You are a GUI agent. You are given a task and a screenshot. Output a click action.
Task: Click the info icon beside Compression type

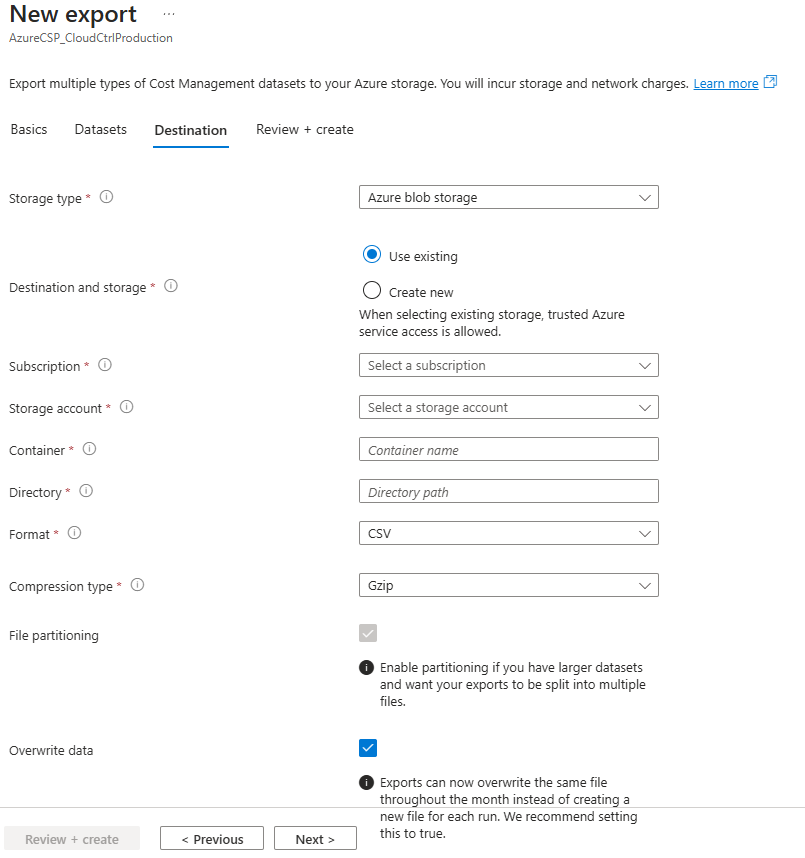136,585
